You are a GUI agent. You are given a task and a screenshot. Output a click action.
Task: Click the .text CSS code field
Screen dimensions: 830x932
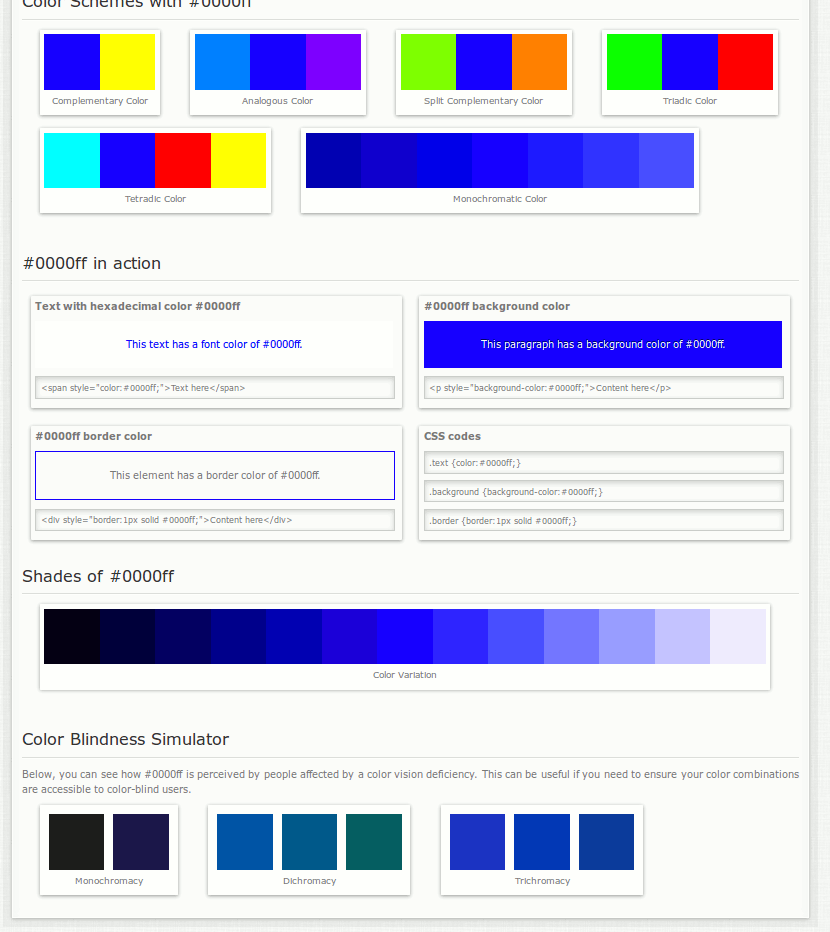point(603,462)
